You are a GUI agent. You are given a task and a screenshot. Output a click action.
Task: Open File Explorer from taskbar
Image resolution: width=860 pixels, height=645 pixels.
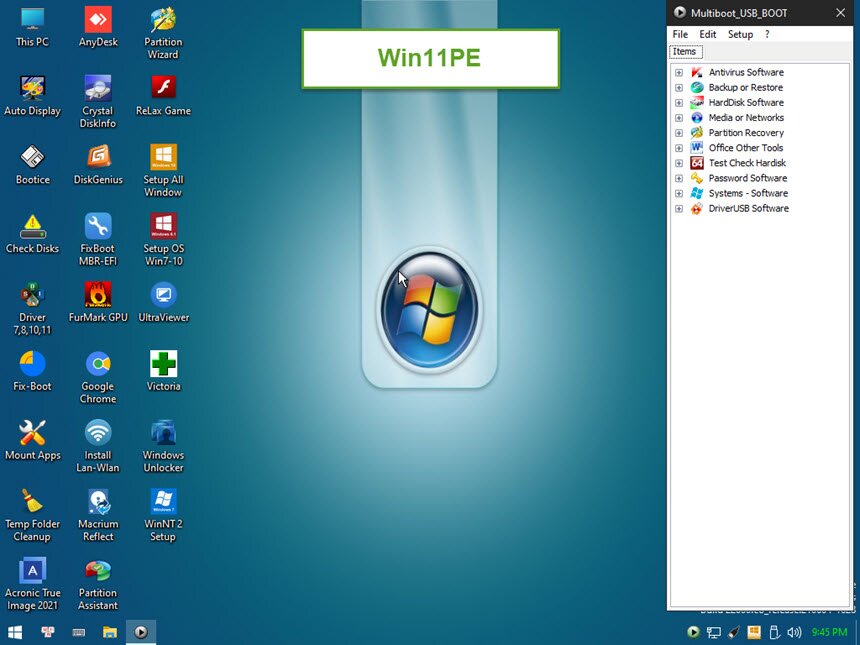110,632
